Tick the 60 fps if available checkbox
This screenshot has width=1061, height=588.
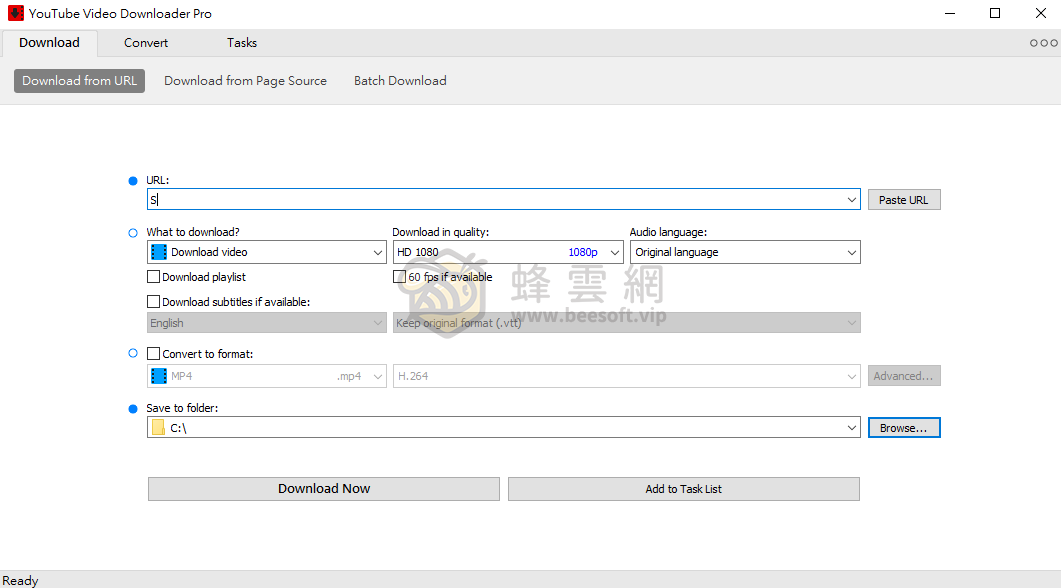399,277
